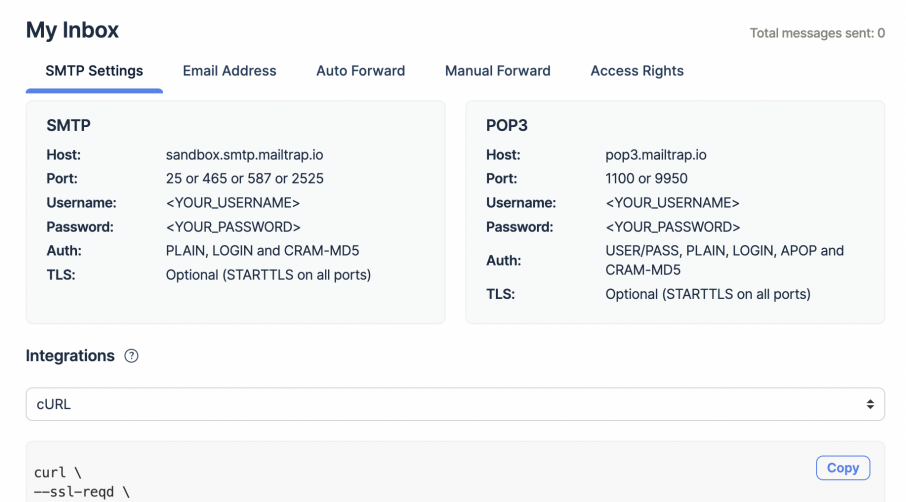Click the SMTP Auth methods text
This screenshot has width=906, height=502.
point(263,251)
